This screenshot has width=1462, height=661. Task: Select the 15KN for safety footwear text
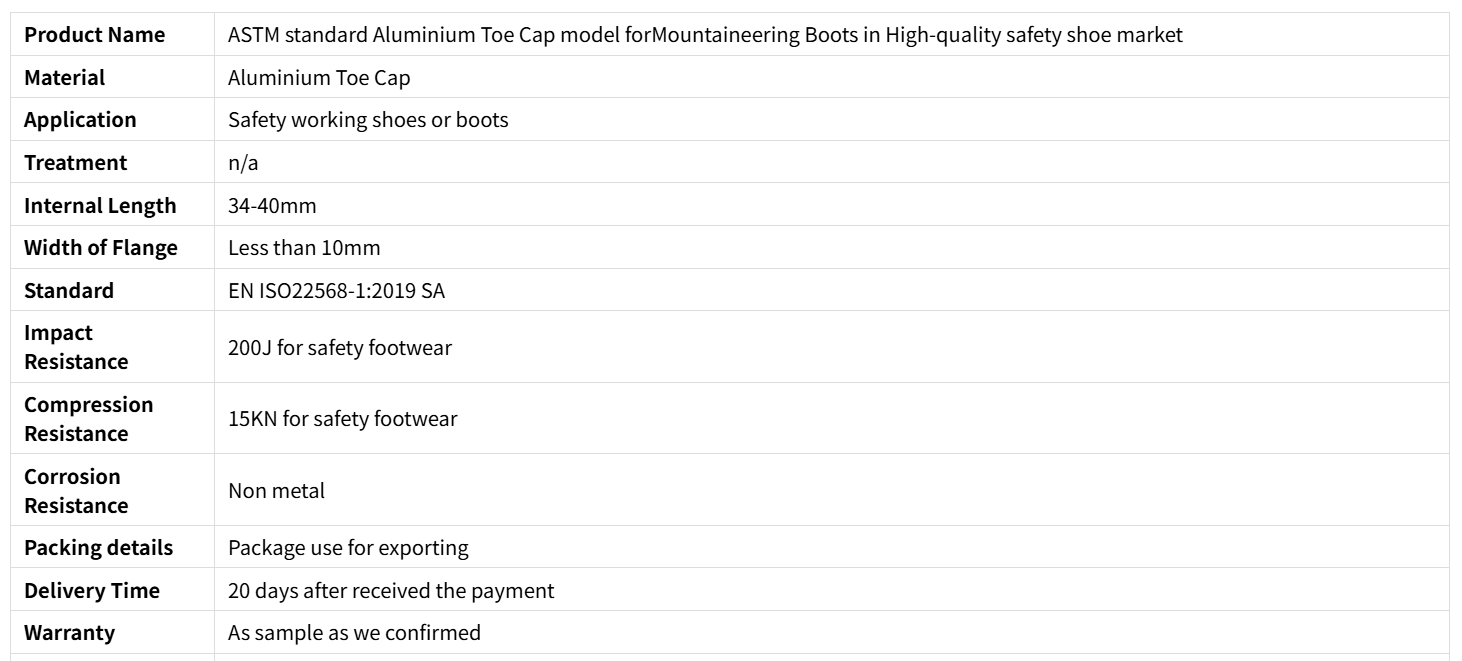(343, 419)
